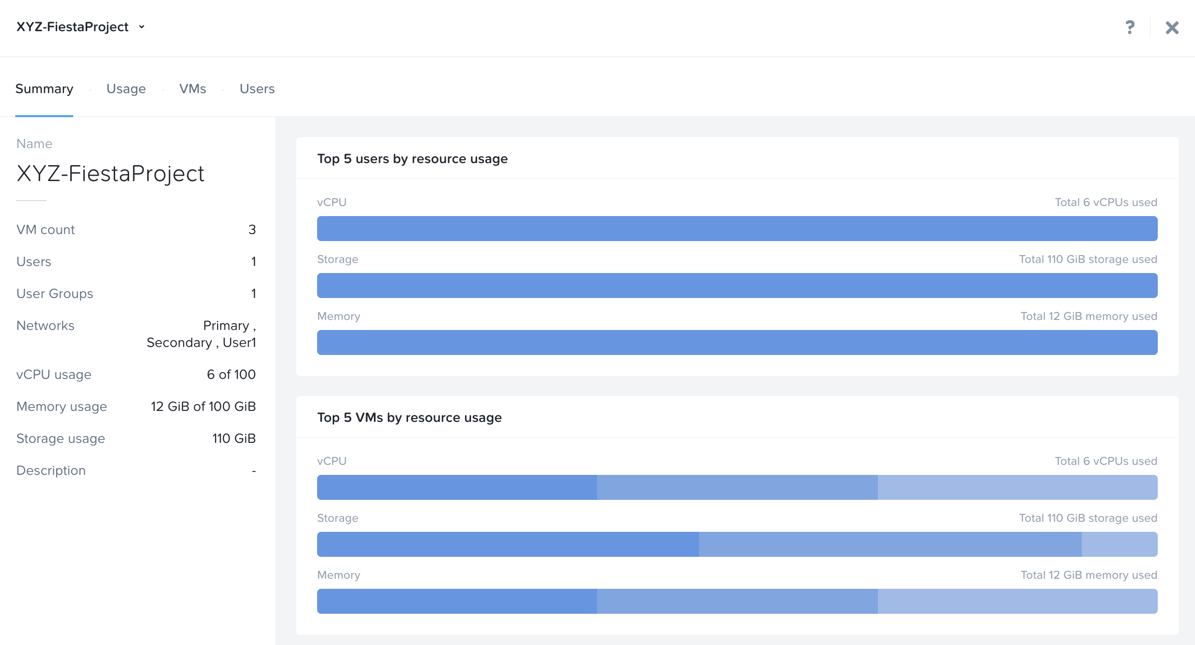Expand the XYZ-FiestaProject dropdown arrow
Screen dimensions: 1195x645
click(142, 27)
